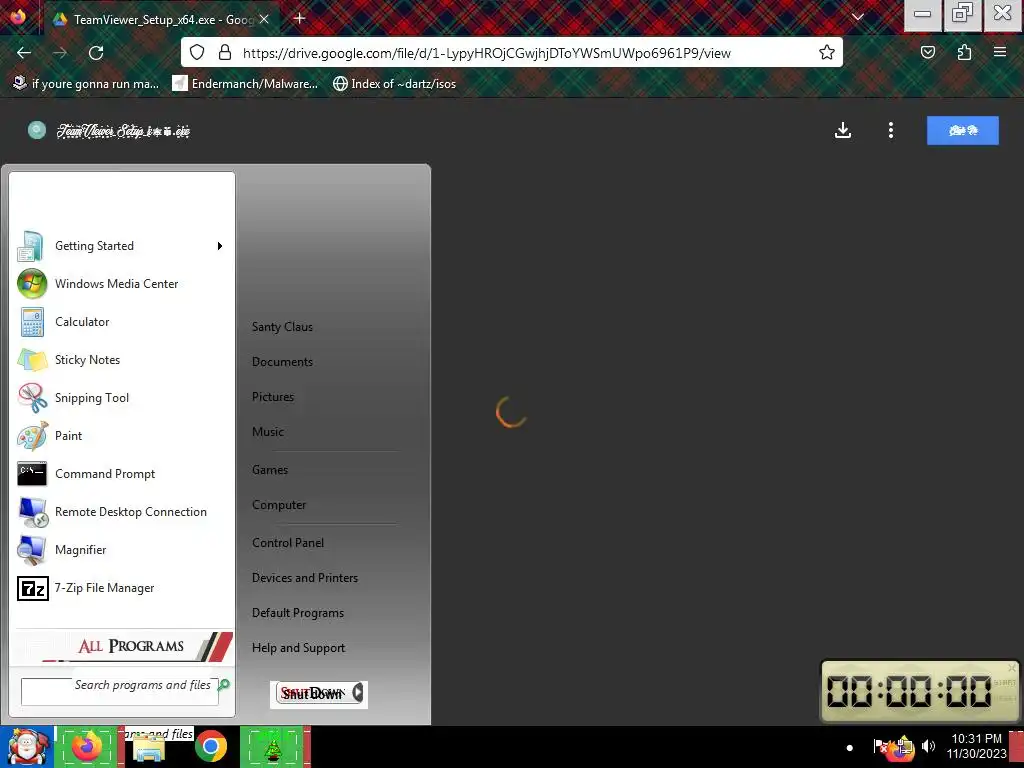The image size is (1024, 768).
Task: Close the timer widget
Action: point(1012,667)
